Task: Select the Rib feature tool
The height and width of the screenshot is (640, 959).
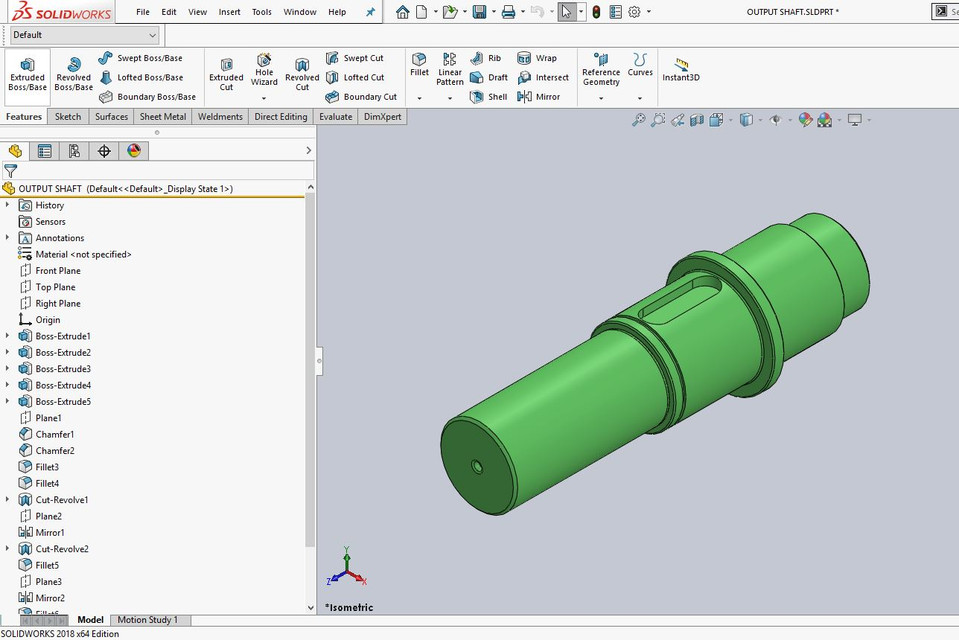Action: 487,58
